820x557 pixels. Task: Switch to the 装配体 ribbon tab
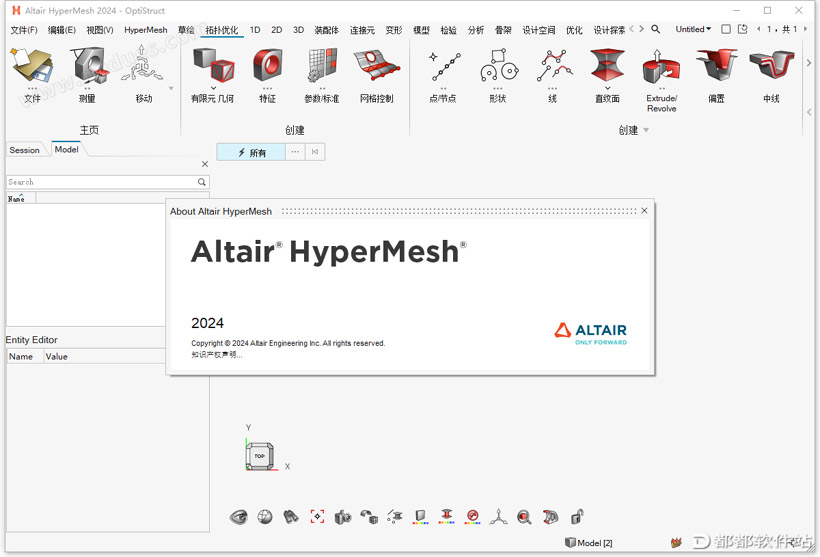coord(326,30)
